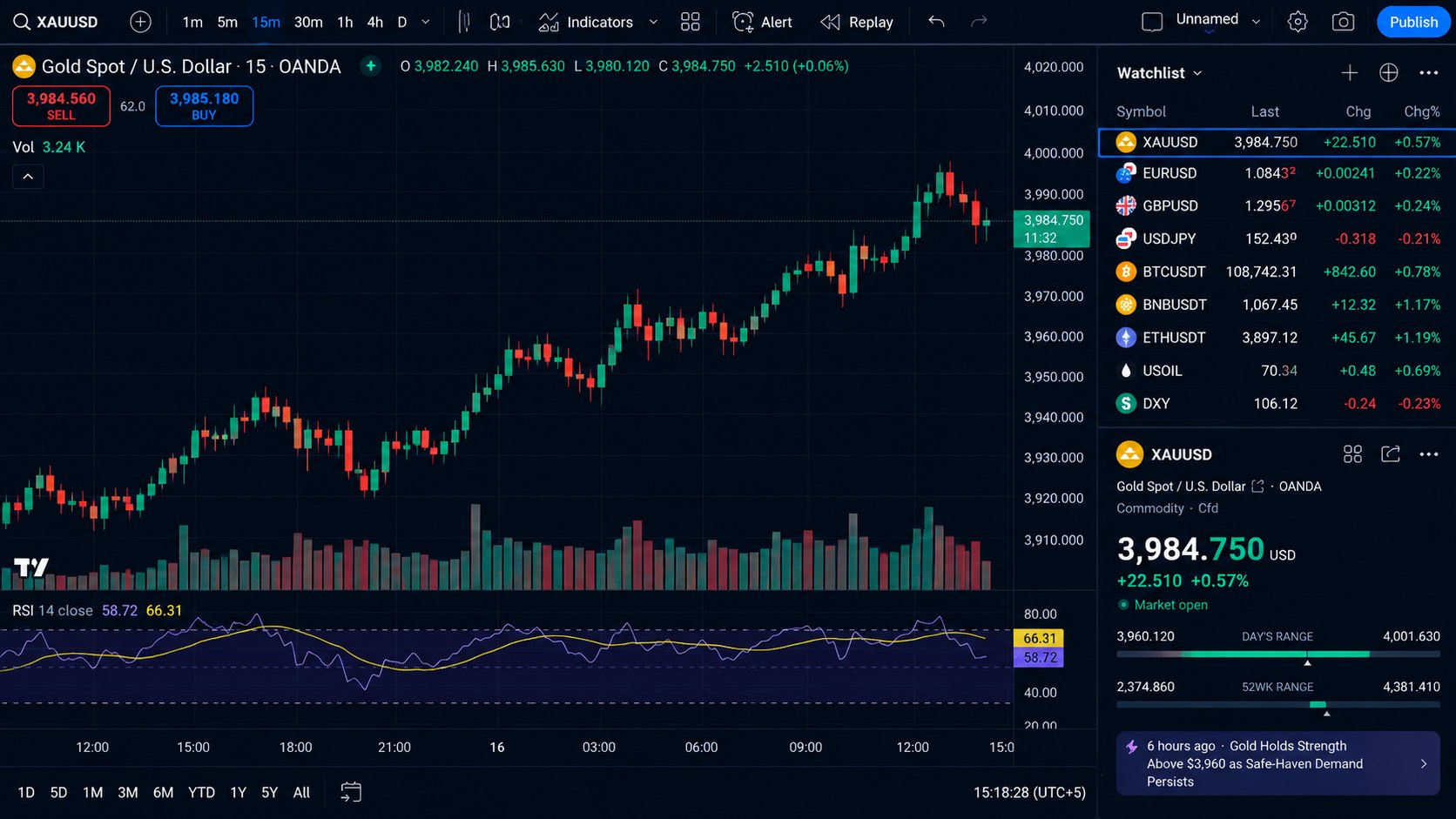Set date range to 1D
The width and height of the screenshot is (1456, 819).
pos(26,792)
